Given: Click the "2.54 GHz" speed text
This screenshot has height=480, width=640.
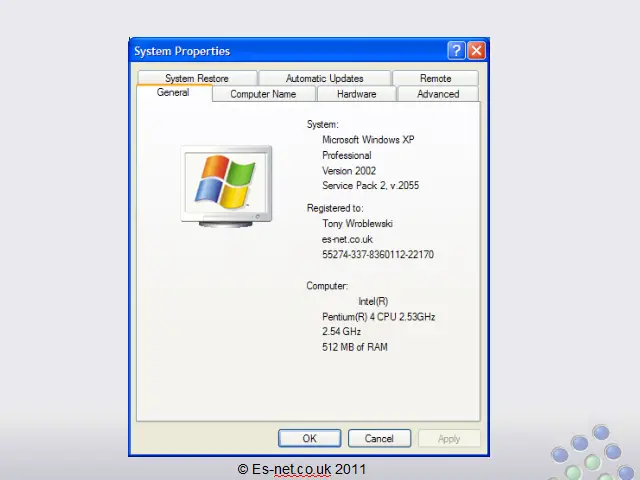Looking at the screenshot, I should click(x=341, y=331).
